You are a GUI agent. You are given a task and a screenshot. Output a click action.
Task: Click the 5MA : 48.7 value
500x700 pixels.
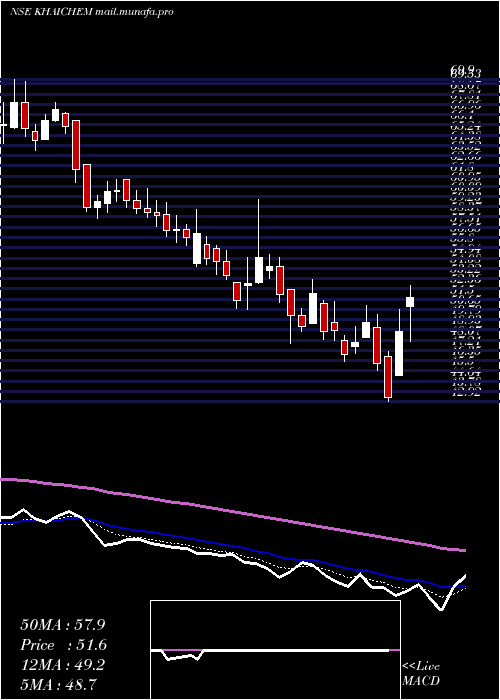point(58,684)
